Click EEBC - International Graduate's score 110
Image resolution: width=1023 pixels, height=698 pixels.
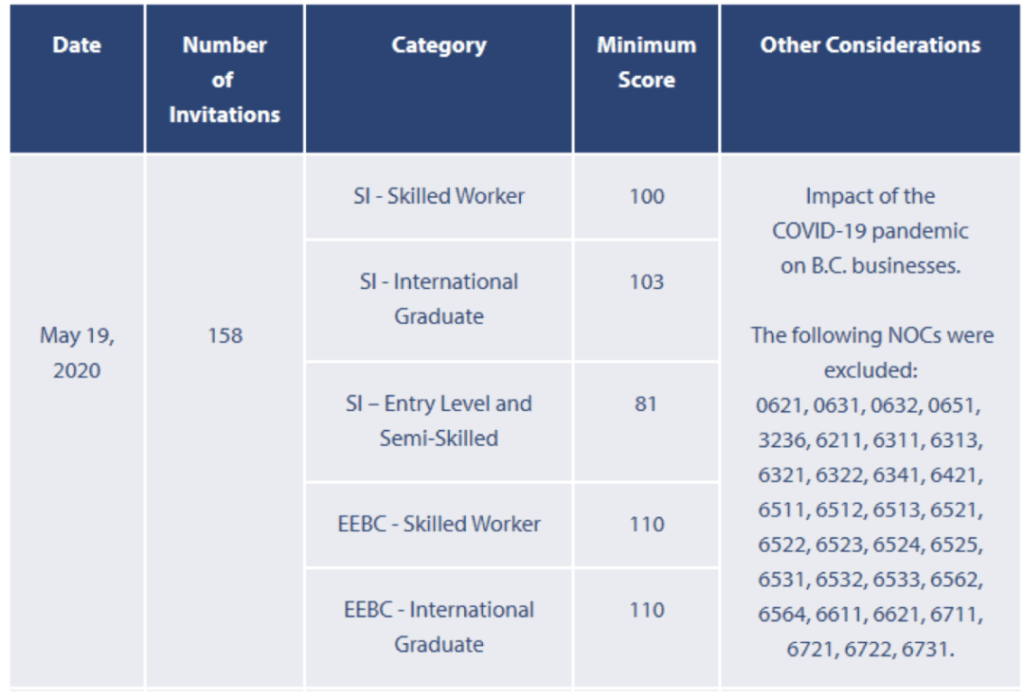pyautogui.click(x=646, y=610)
